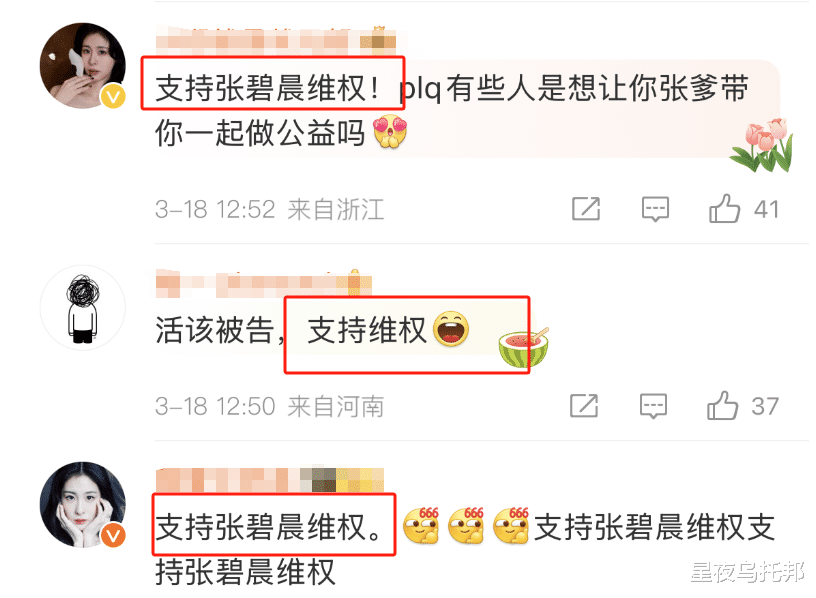Screen dimensions: 816x598
Task: Click the yellow verified badge on first avatar
Action: (x=113, y=96)
